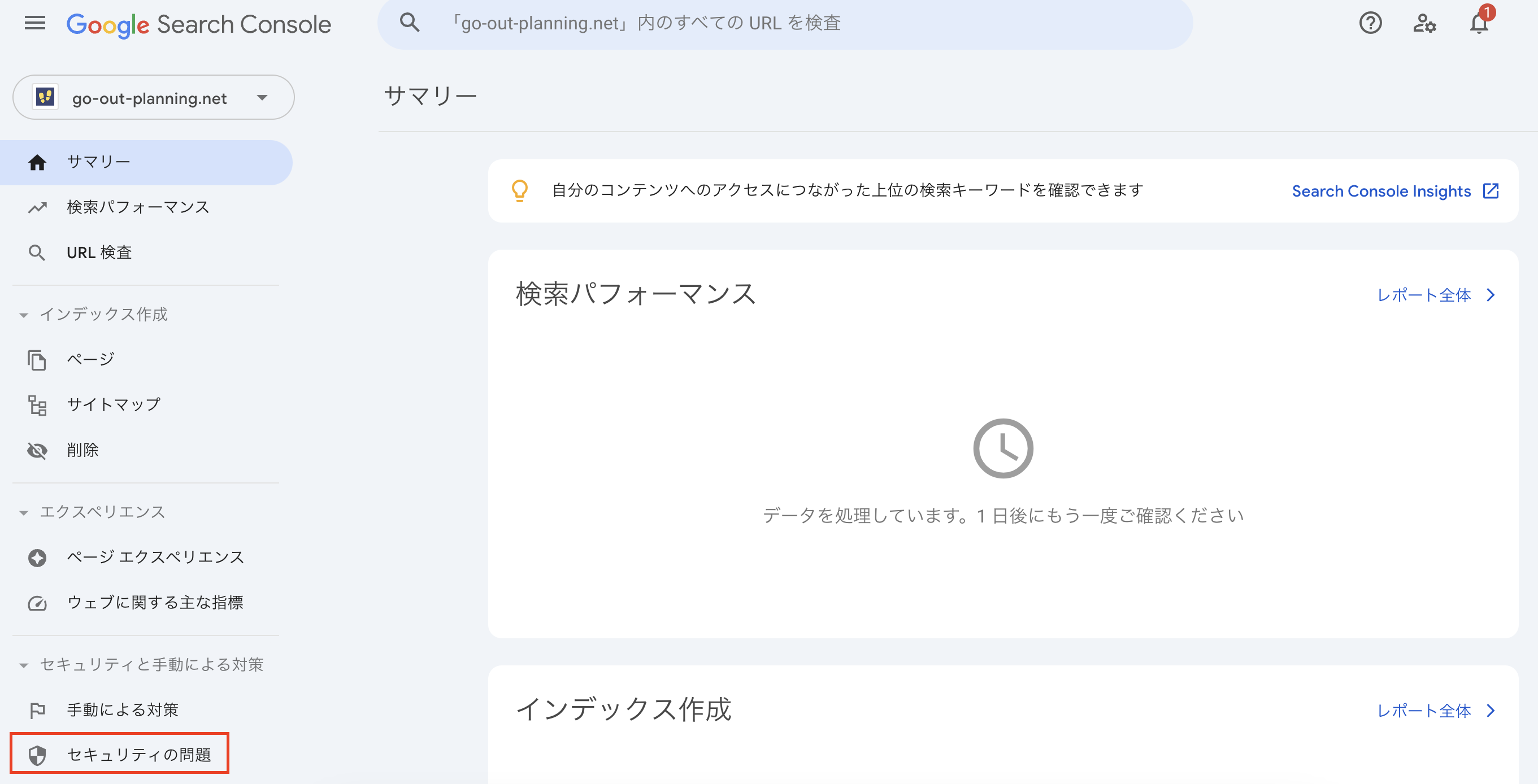The image size is (1538, 784).
Task: Open the help question mark icon
Action: (1370, 23)
